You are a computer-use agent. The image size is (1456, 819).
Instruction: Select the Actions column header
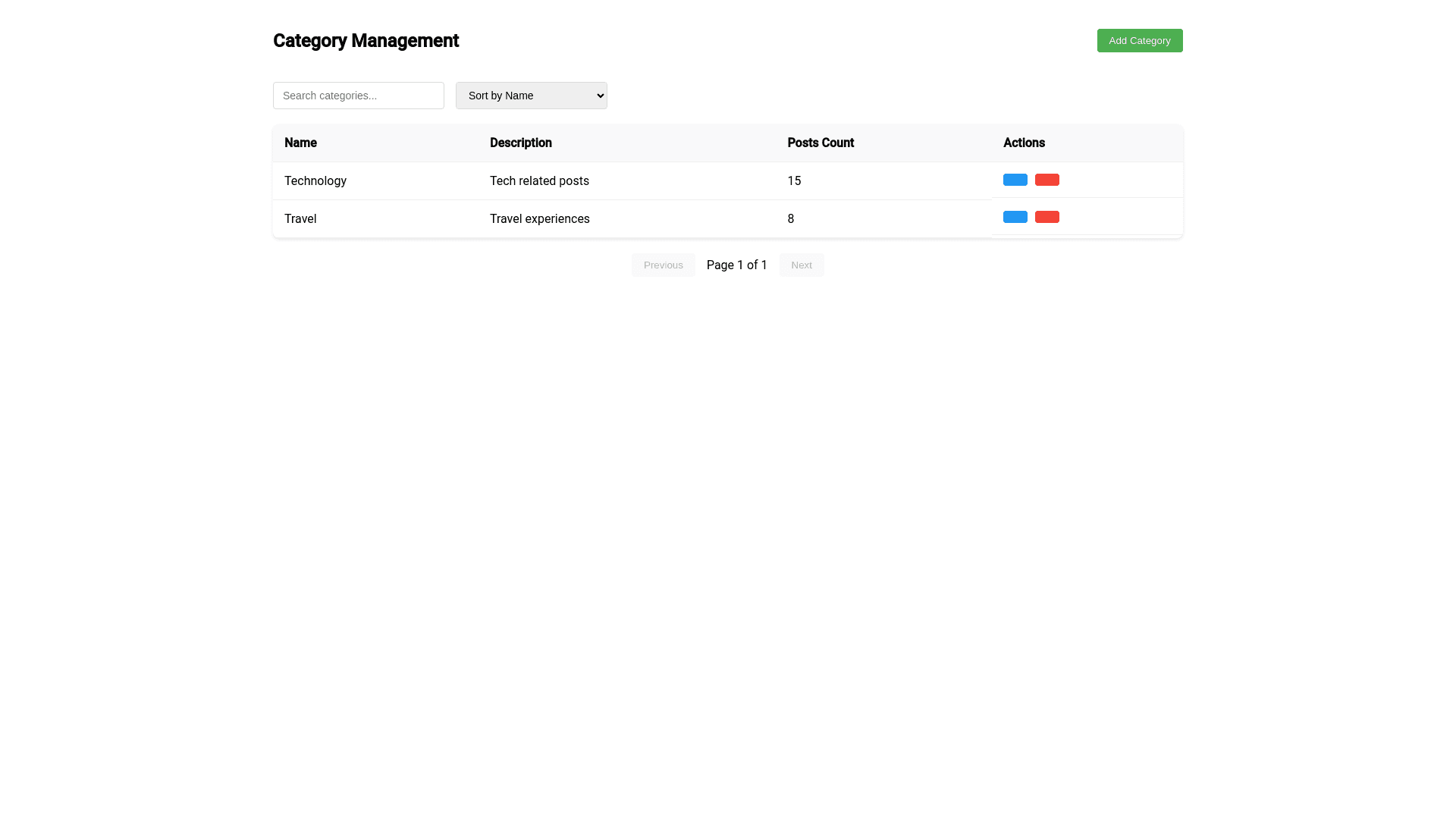click(1024, 143)
